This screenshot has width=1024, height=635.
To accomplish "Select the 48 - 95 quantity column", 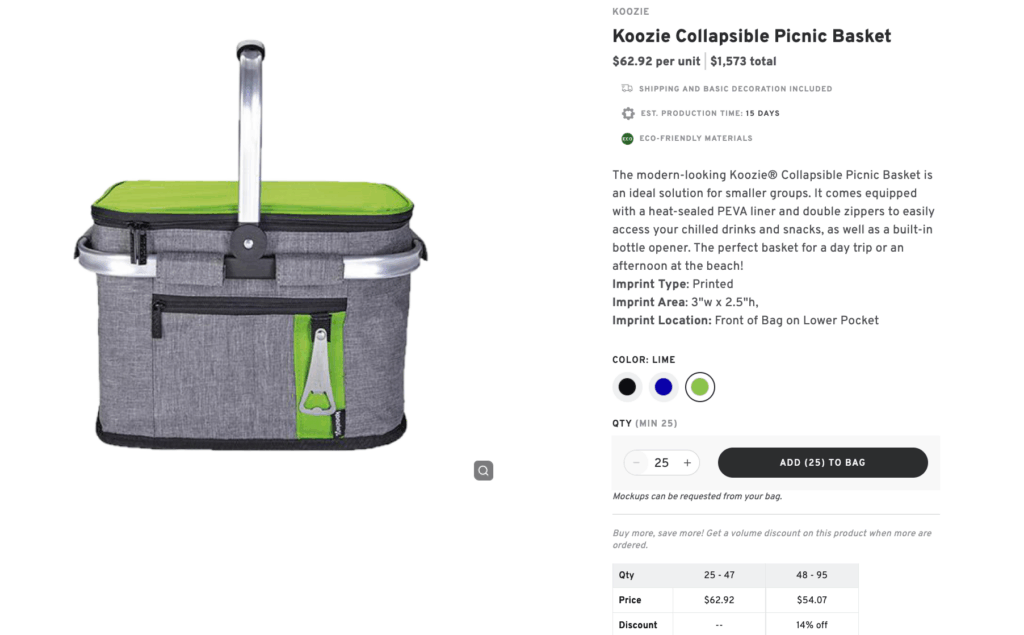I will (x=811, y=575).
